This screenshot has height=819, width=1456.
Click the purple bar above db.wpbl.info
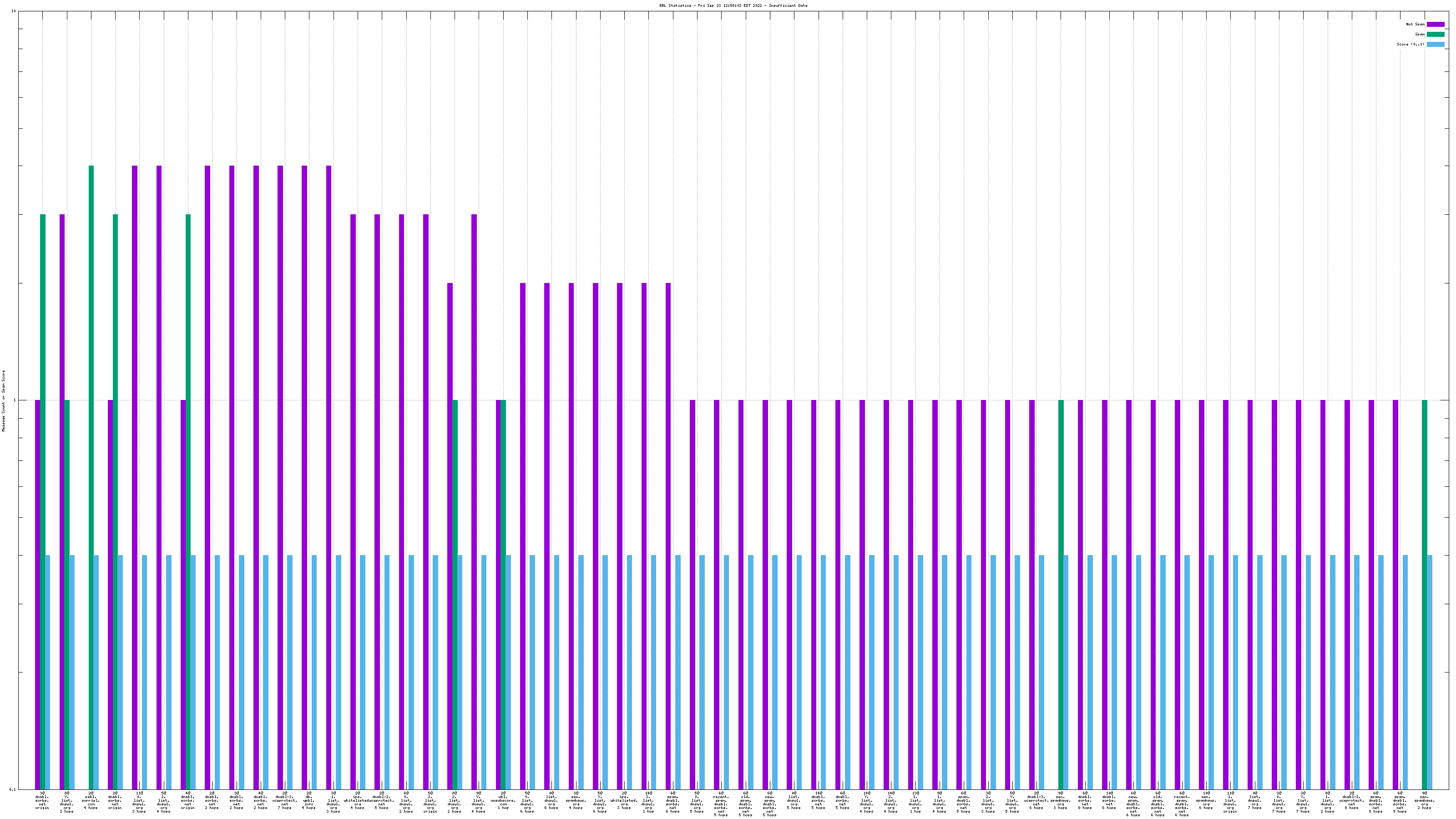(x=304, y=452)
